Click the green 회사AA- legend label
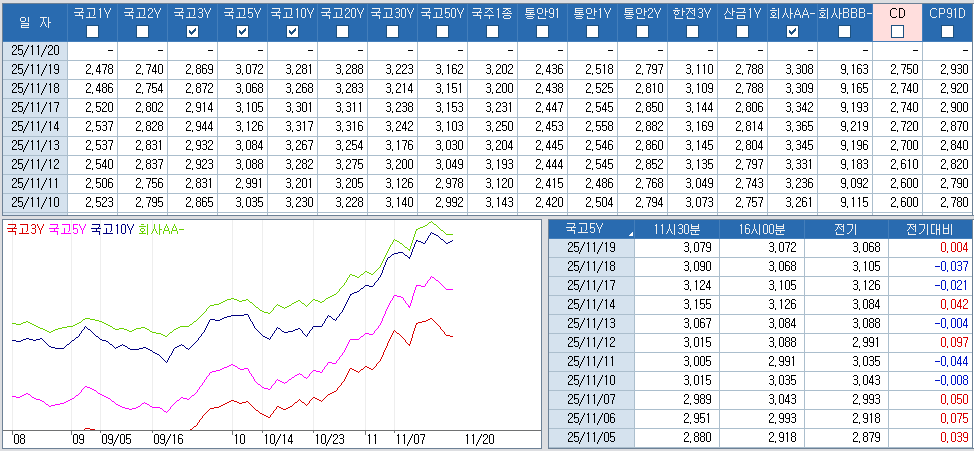The width and height of the screenshot is (974, 451). click(x=160, y=228)
